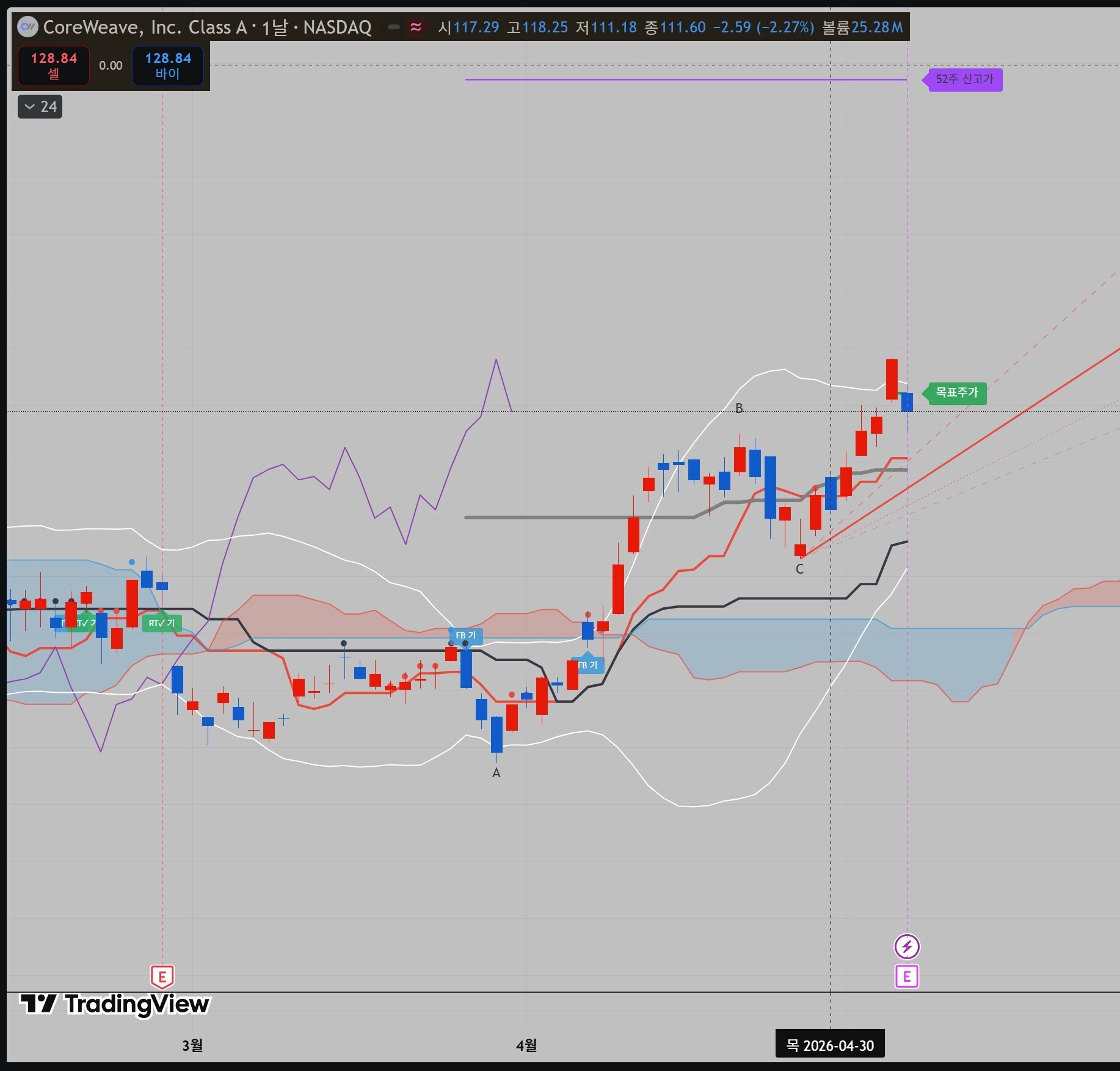Select the green 목표주가 label
This screenshot has width=1120, height=1071.
tap(956, 393)
